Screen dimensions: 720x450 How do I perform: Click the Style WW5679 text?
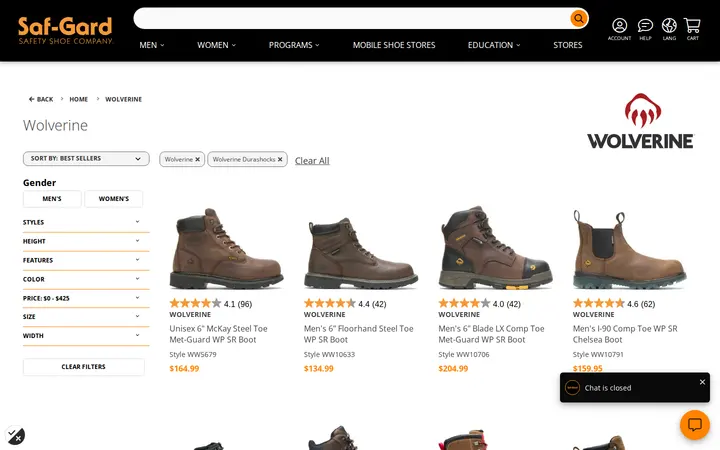click(193, 354)
